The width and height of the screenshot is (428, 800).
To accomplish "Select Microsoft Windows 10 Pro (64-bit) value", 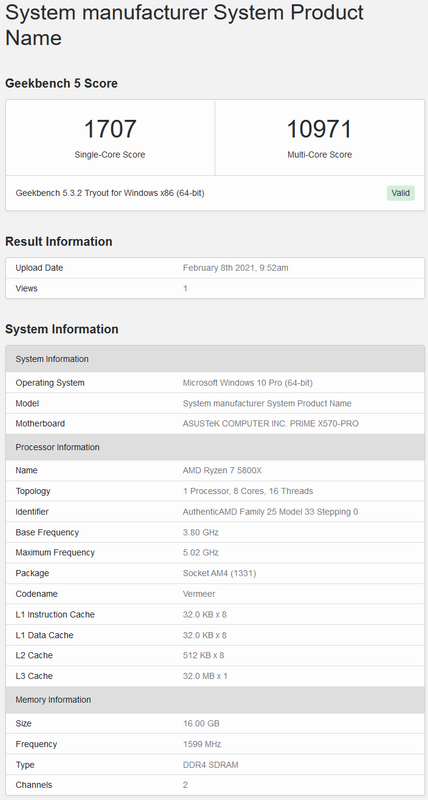I will [x=247, y=383].
